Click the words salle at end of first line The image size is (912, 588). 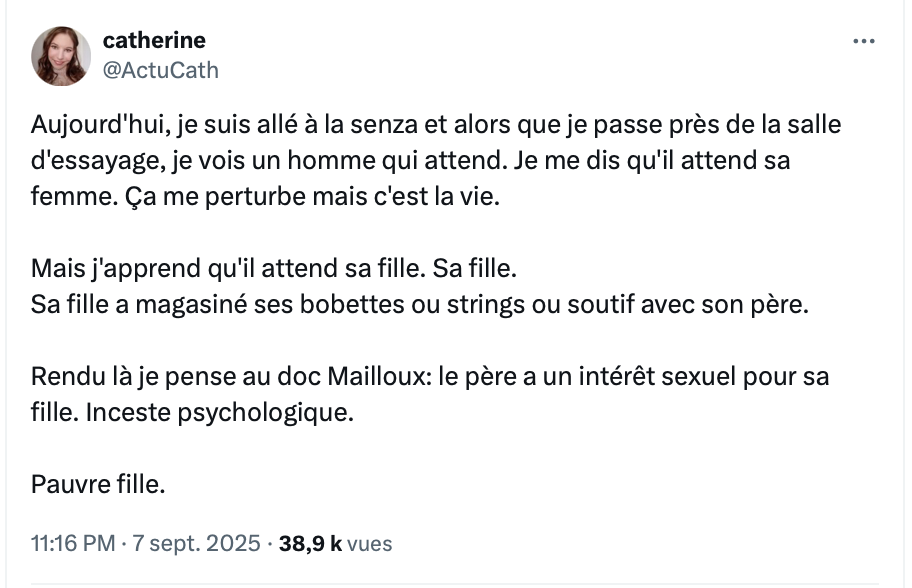(814, 125)
